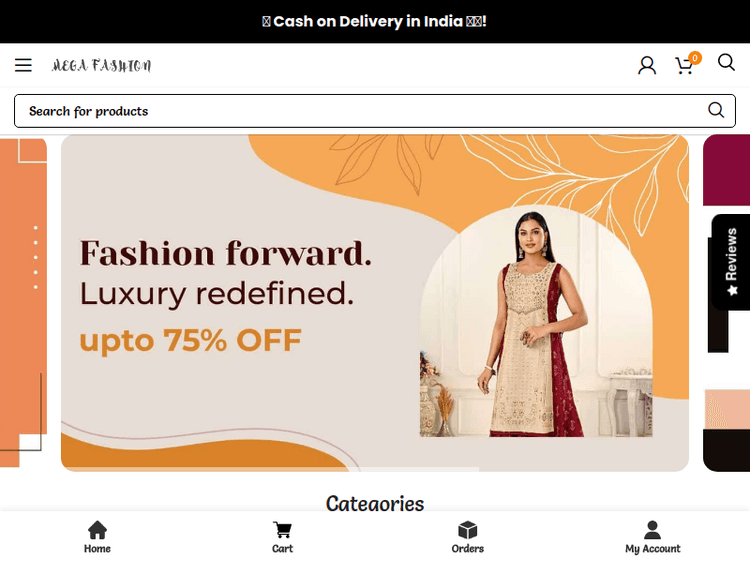Click the Fashion forward banner slide
This screenshot has height=563, width=750.
click(375, 303)
